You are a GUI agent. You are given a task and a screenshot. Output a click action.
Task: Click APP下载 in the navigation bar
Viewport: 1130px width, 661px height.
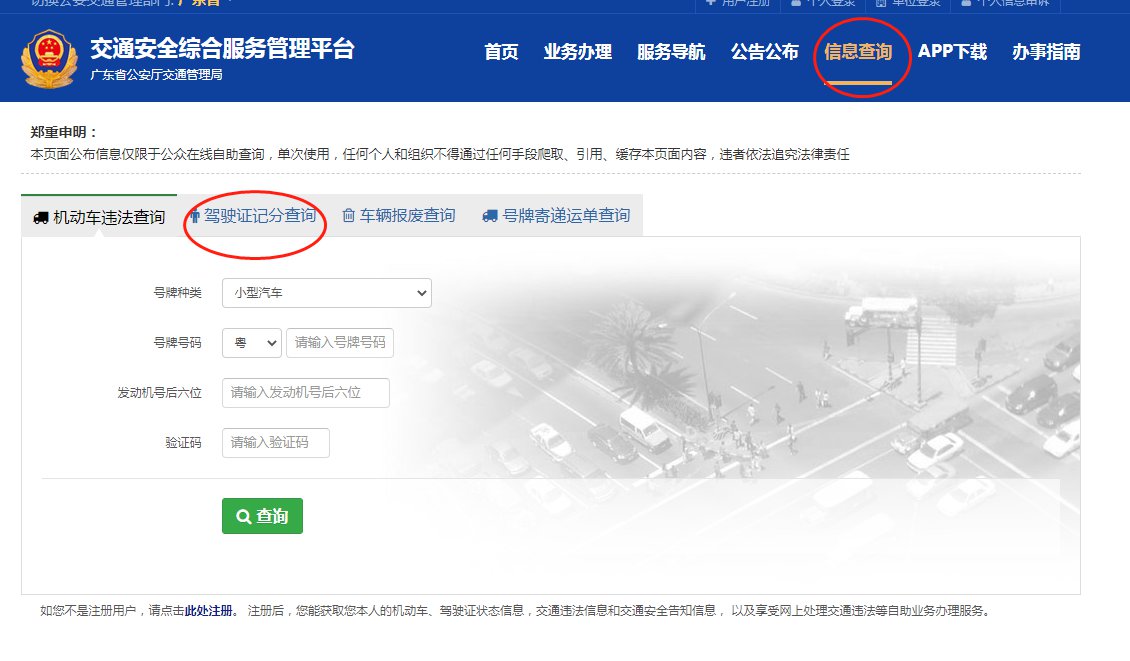(952, 52)
